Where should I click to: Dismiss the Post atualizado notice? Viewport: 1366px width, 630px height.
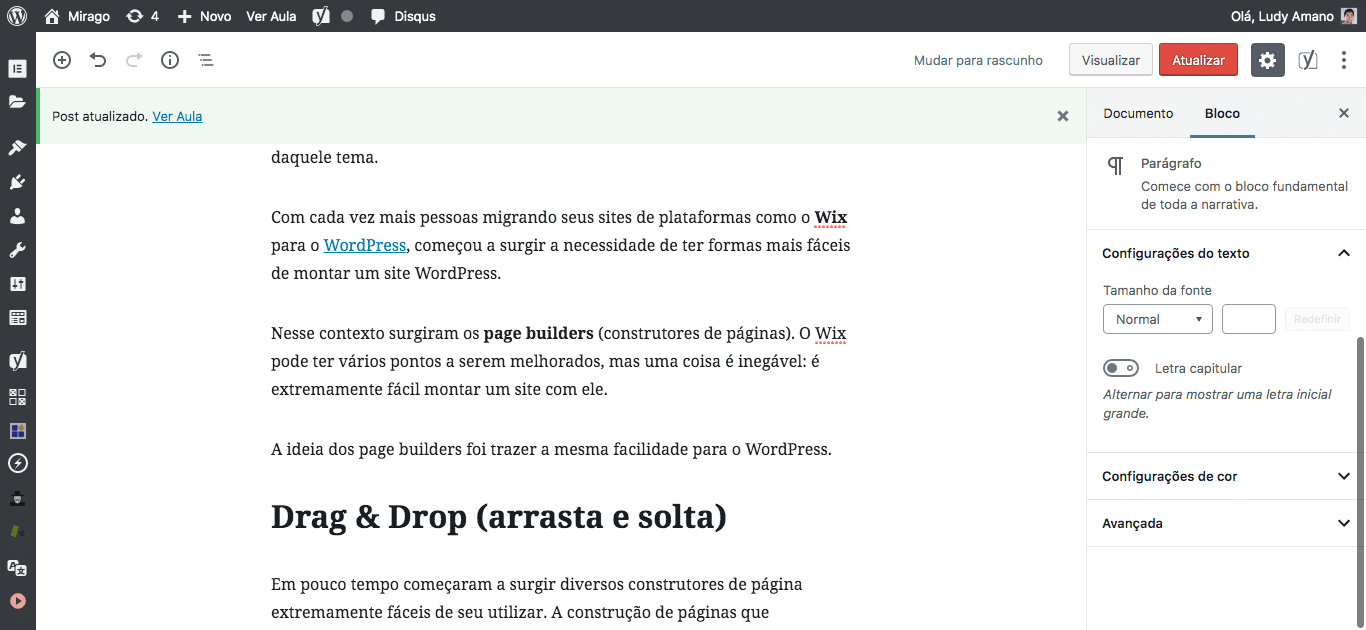point(1063,116)
